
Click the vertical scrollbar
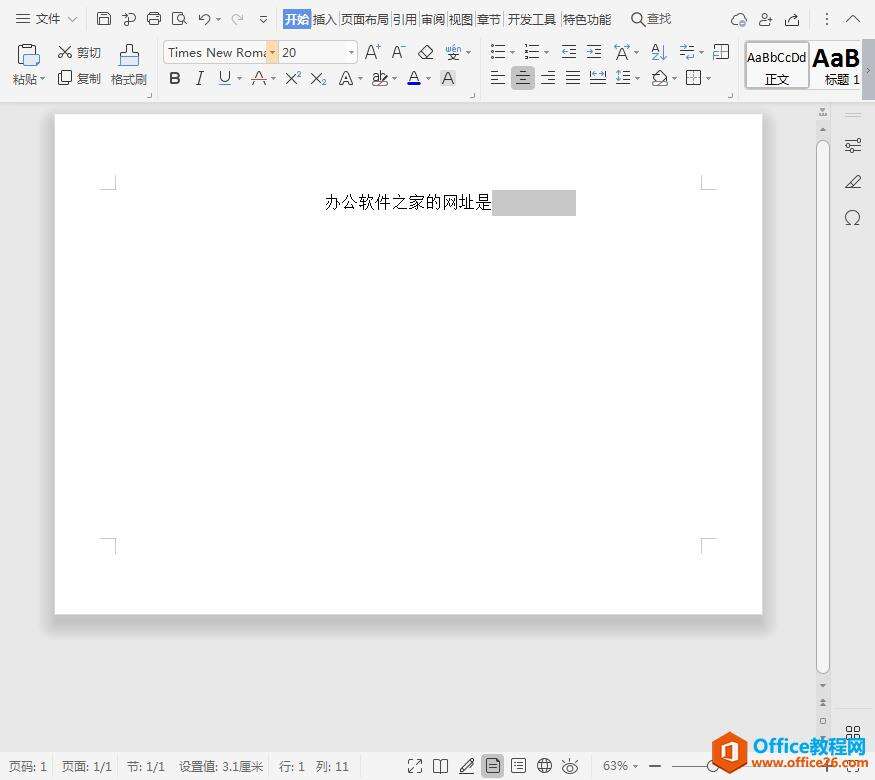823,406
